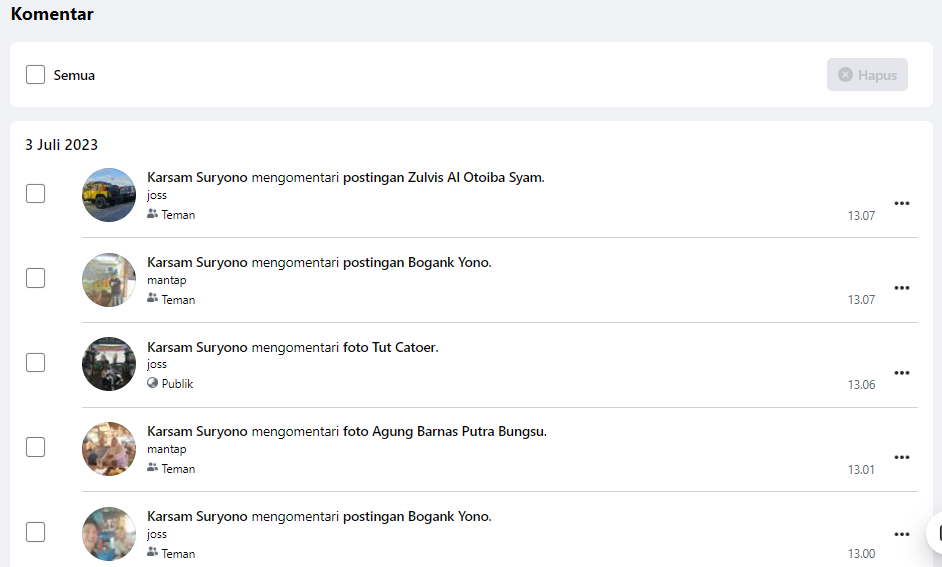Select checkbox for the 13.00 Bogank Yono comment
The height and width of the screenshot is (567, 942).
(x=36, y=532)
